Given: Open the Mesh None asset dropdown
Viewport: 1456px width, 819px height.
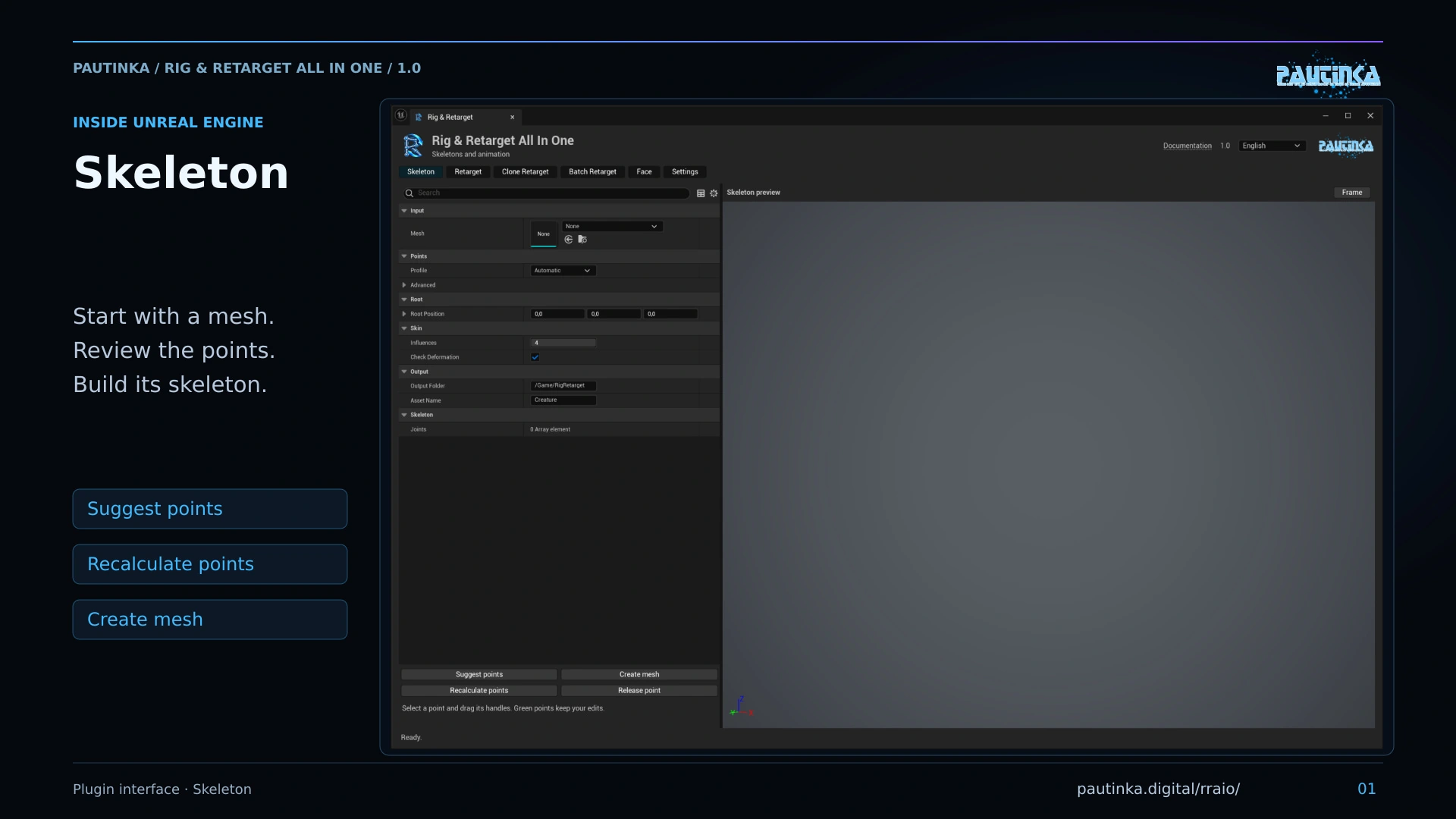Looking at the screenshot, I should 612,227.
